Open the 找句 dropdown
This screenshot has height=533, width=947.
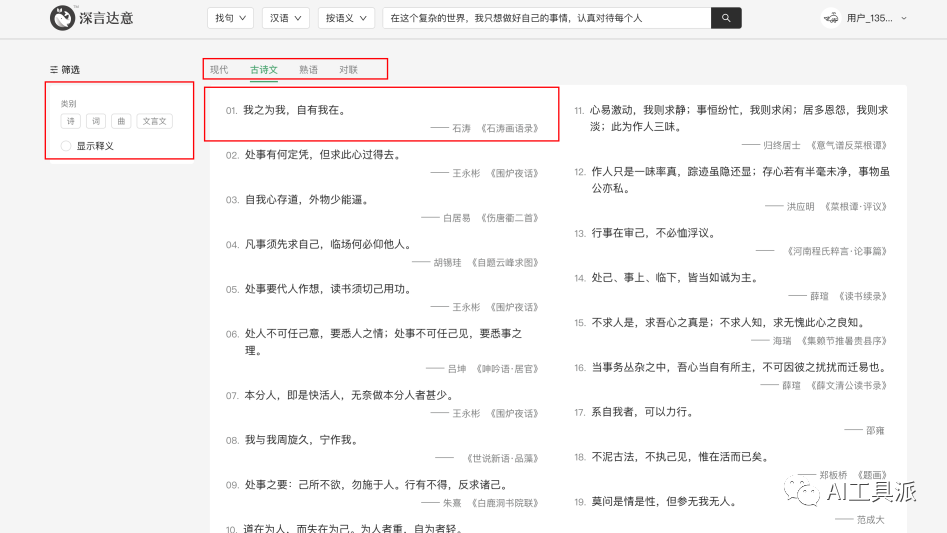click(230, 18)
